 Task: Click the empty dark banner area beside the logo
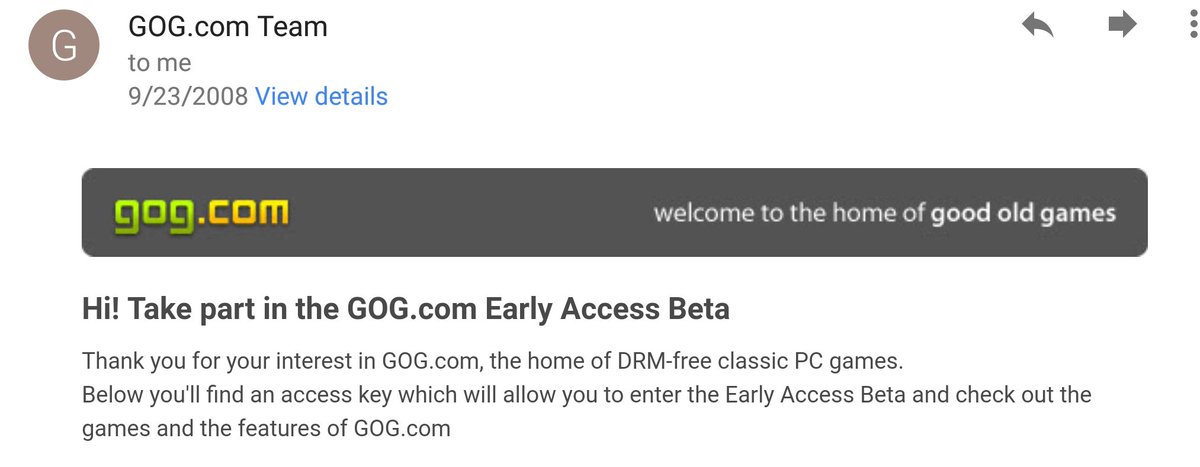[470, 213]
